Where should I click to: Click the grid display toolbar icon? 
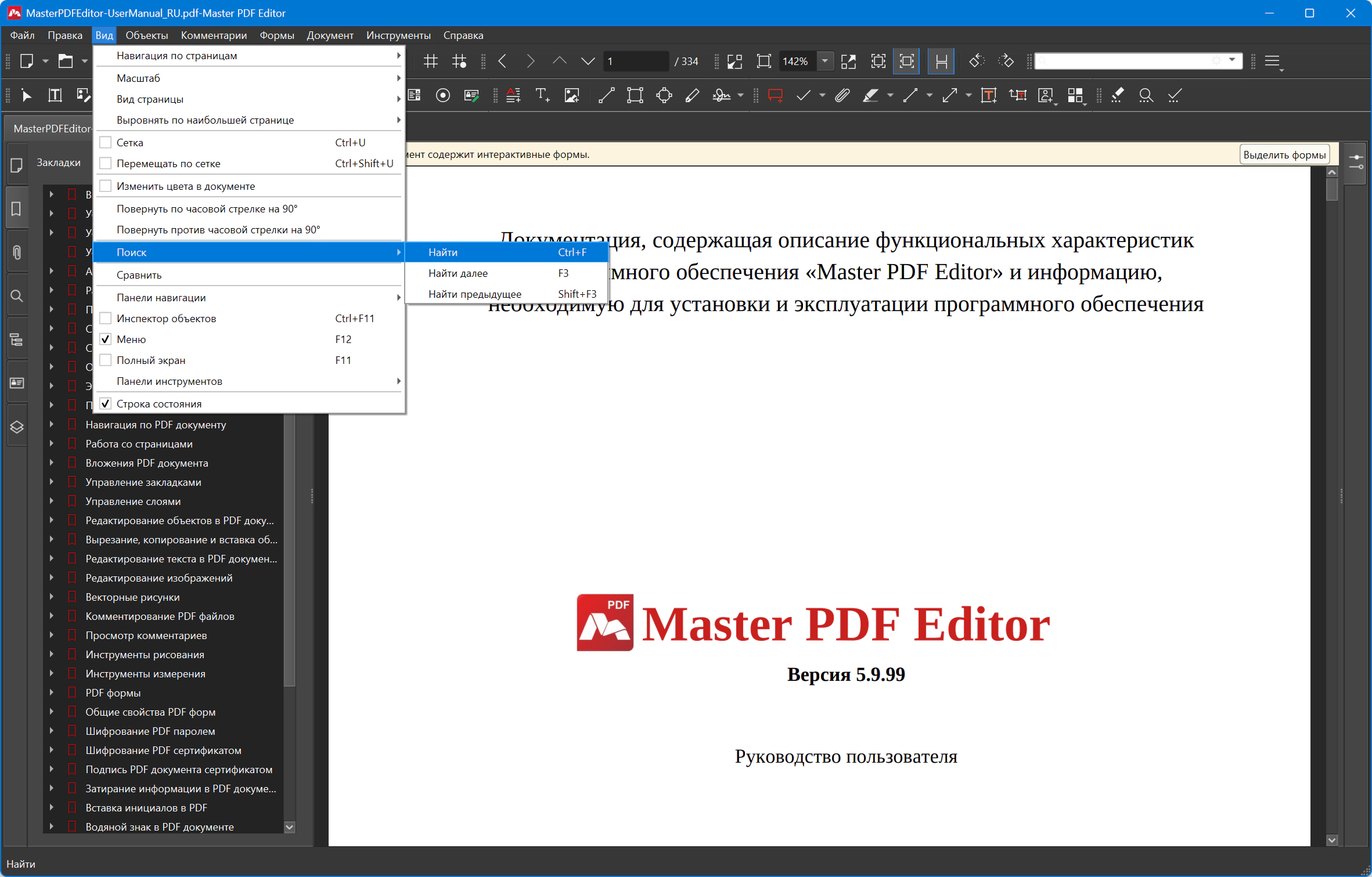[430, 61]
